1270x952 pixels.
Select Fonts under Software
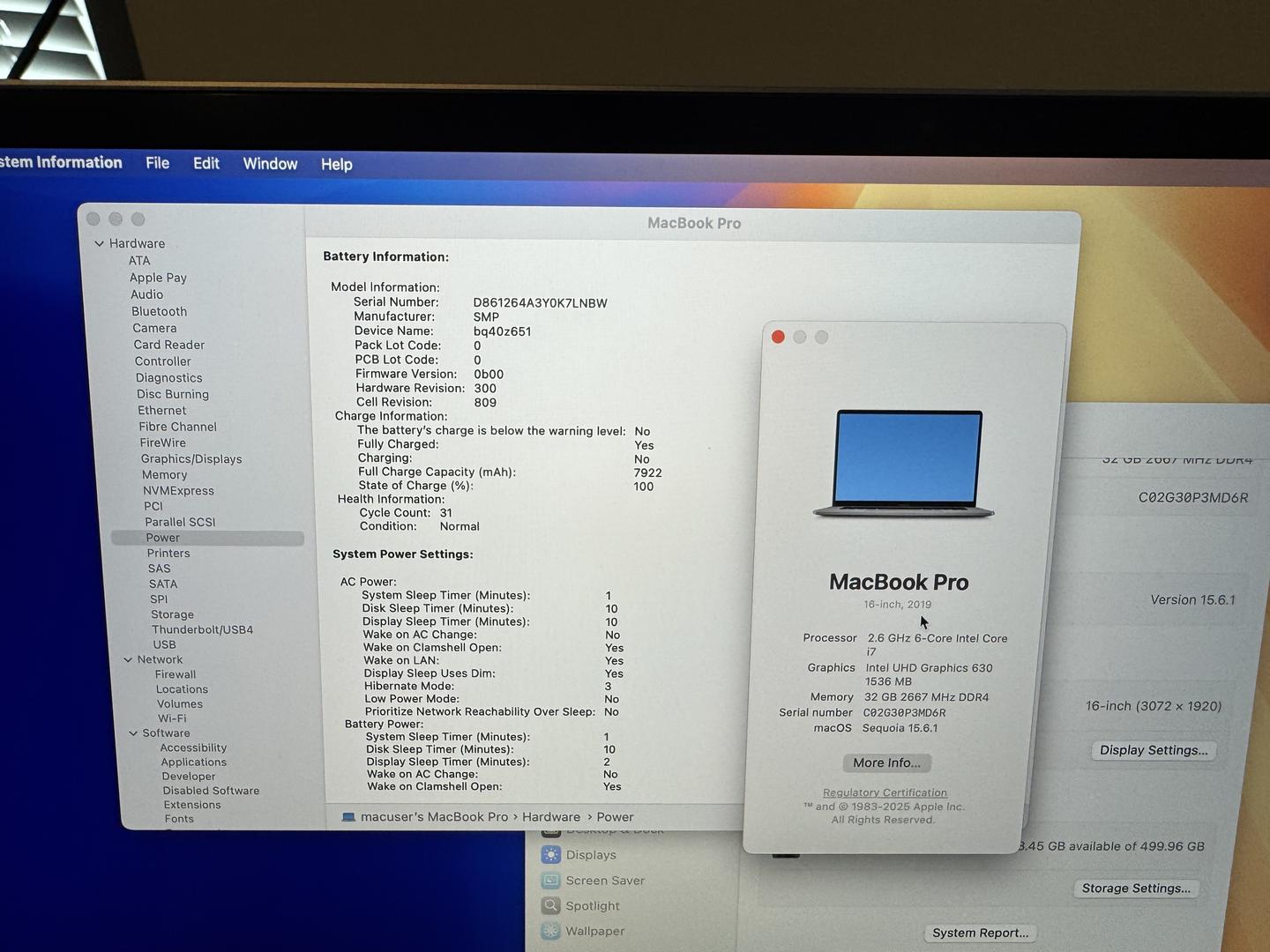point(179,819)
